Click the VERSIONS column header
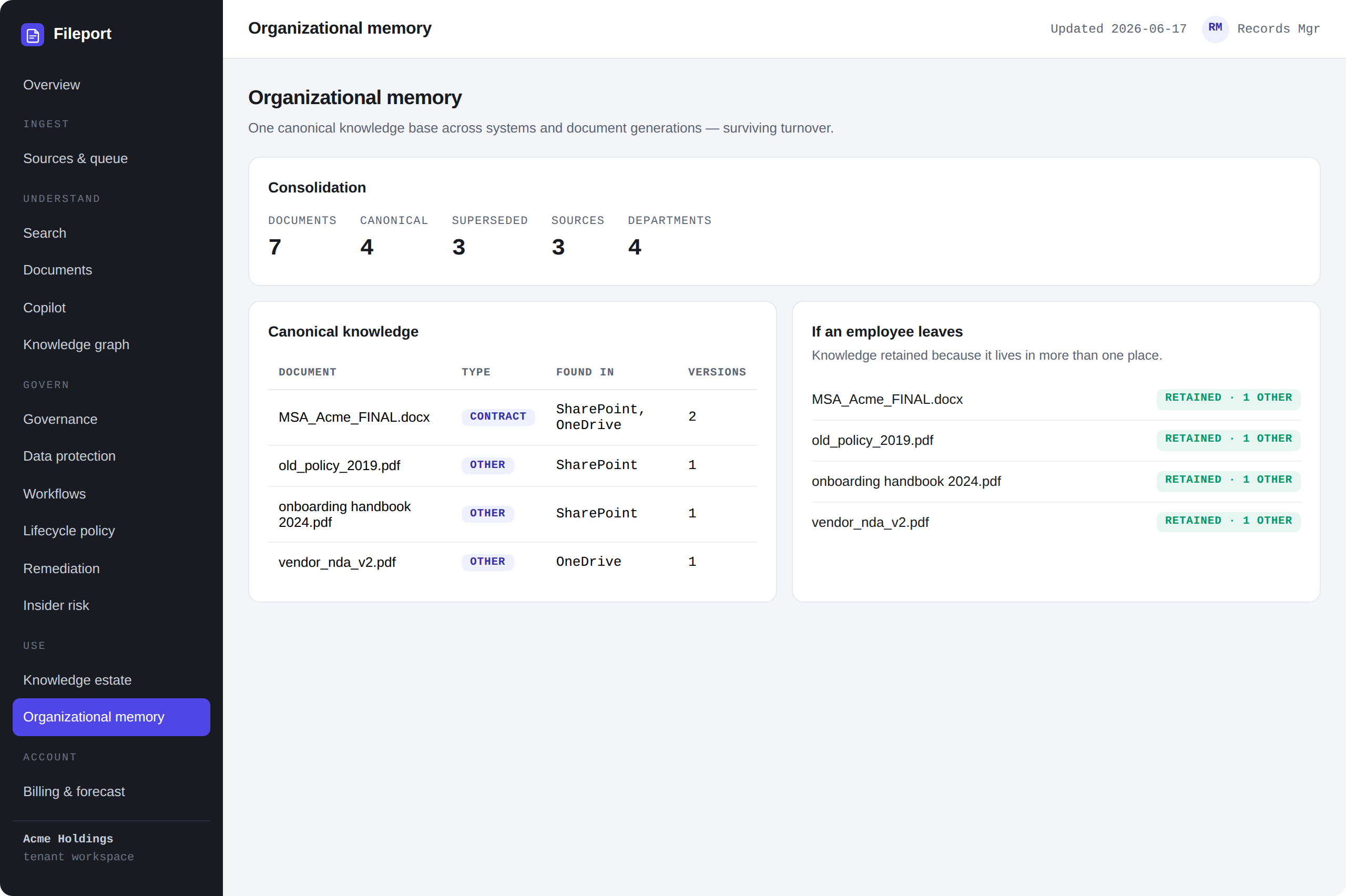1346x896 pixels. (x=717, y=372)
